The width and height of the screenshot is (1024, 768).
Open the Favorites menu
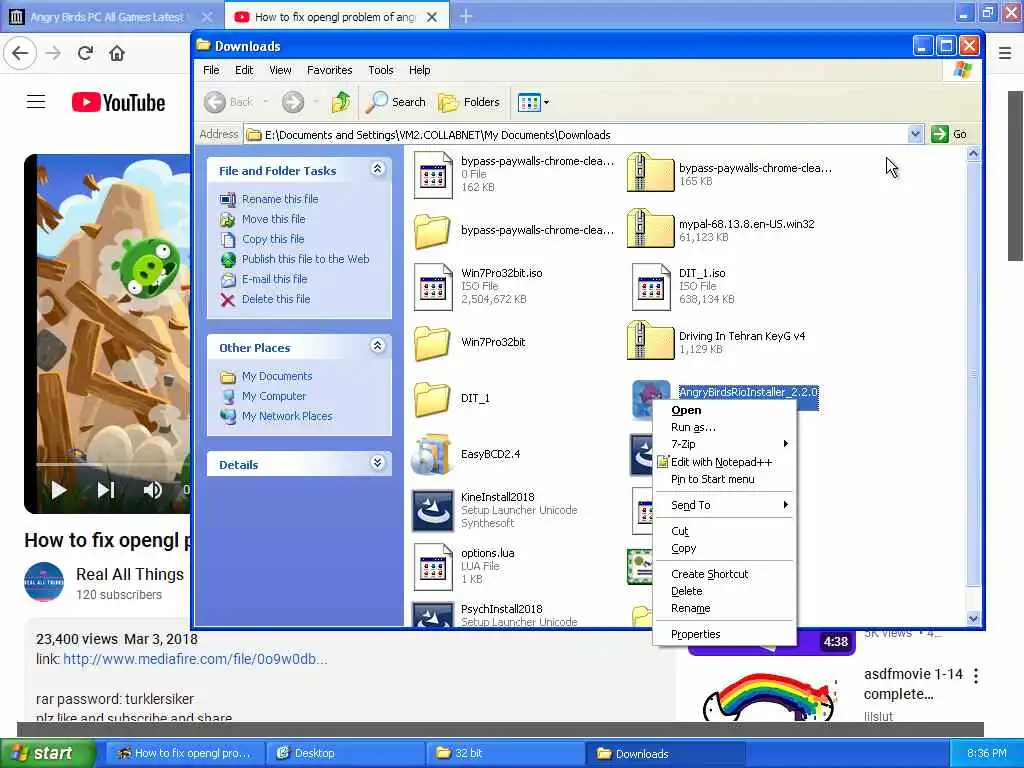coord(329,70)
